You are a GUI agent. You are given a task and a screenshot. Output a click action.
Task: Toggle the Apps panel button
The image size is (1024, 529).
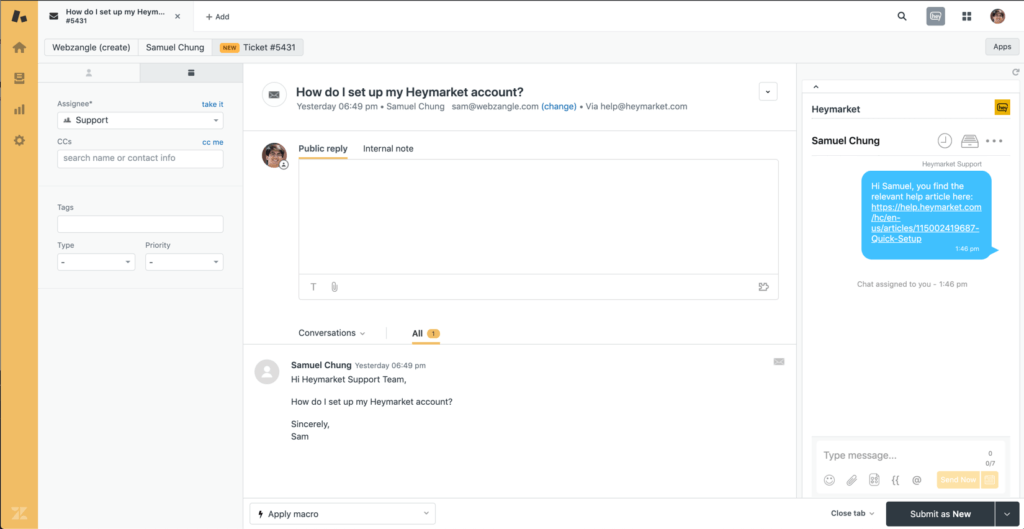coord(1002,46)
